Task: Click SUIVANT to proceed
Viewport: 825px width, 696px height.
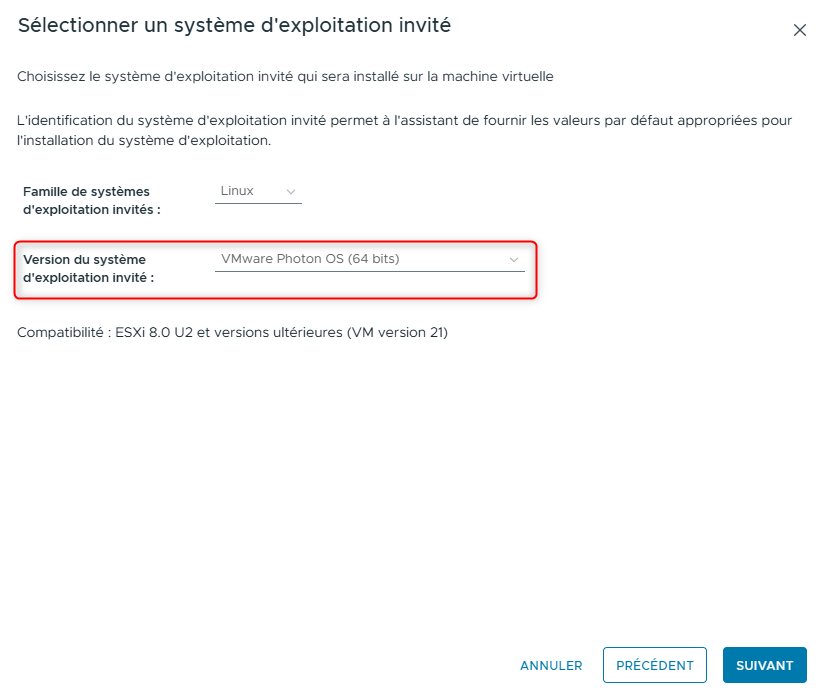Action: tap(764, 665)
